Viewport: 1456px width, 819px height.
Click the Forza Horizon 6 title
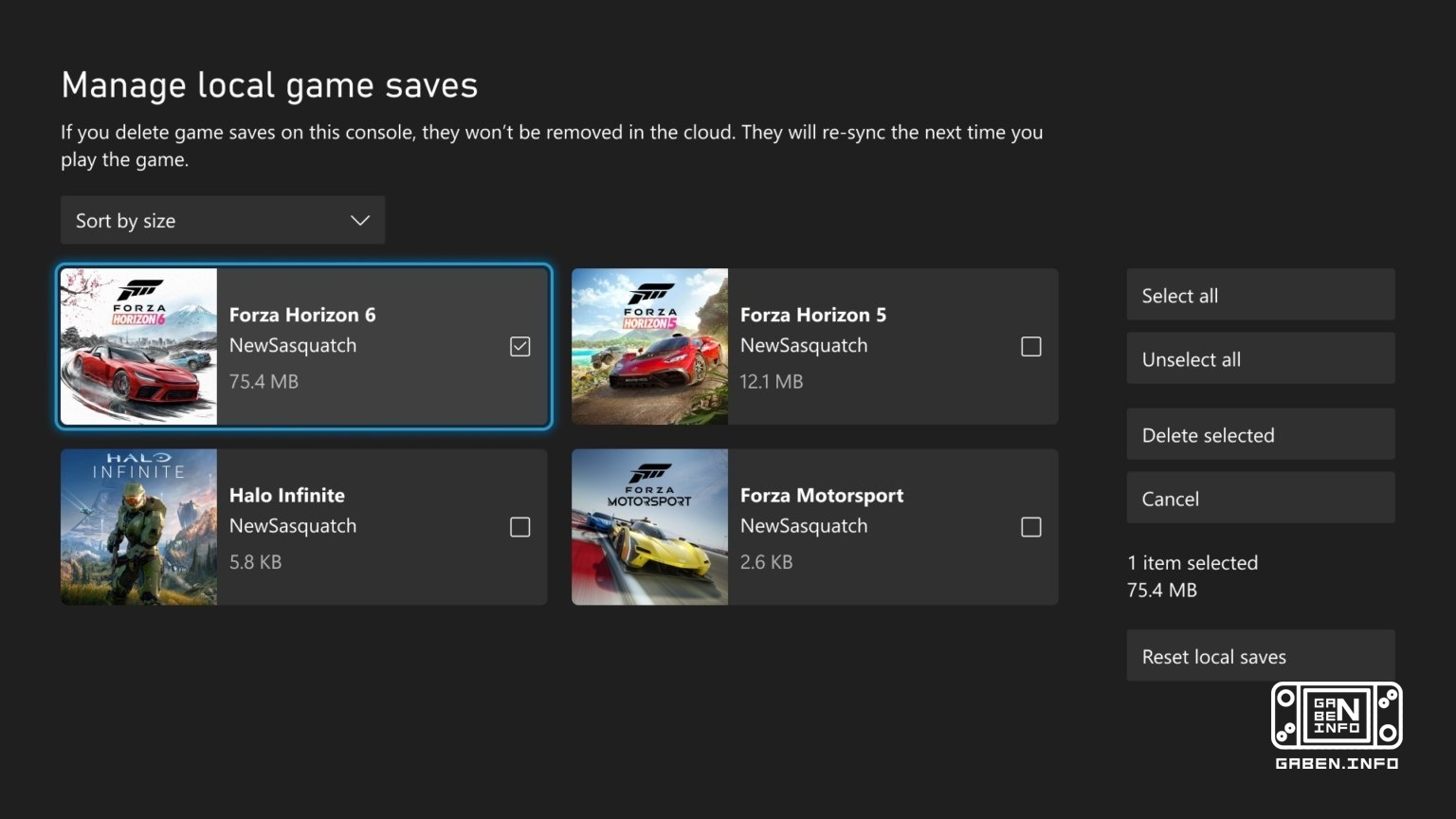coord(302,315)
